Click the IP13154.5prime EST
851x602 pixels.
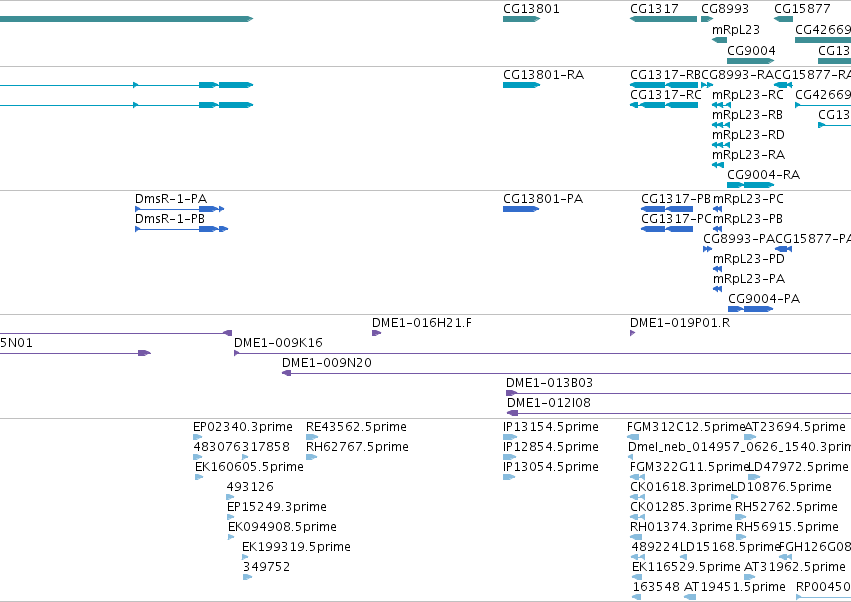coord(510,437)
